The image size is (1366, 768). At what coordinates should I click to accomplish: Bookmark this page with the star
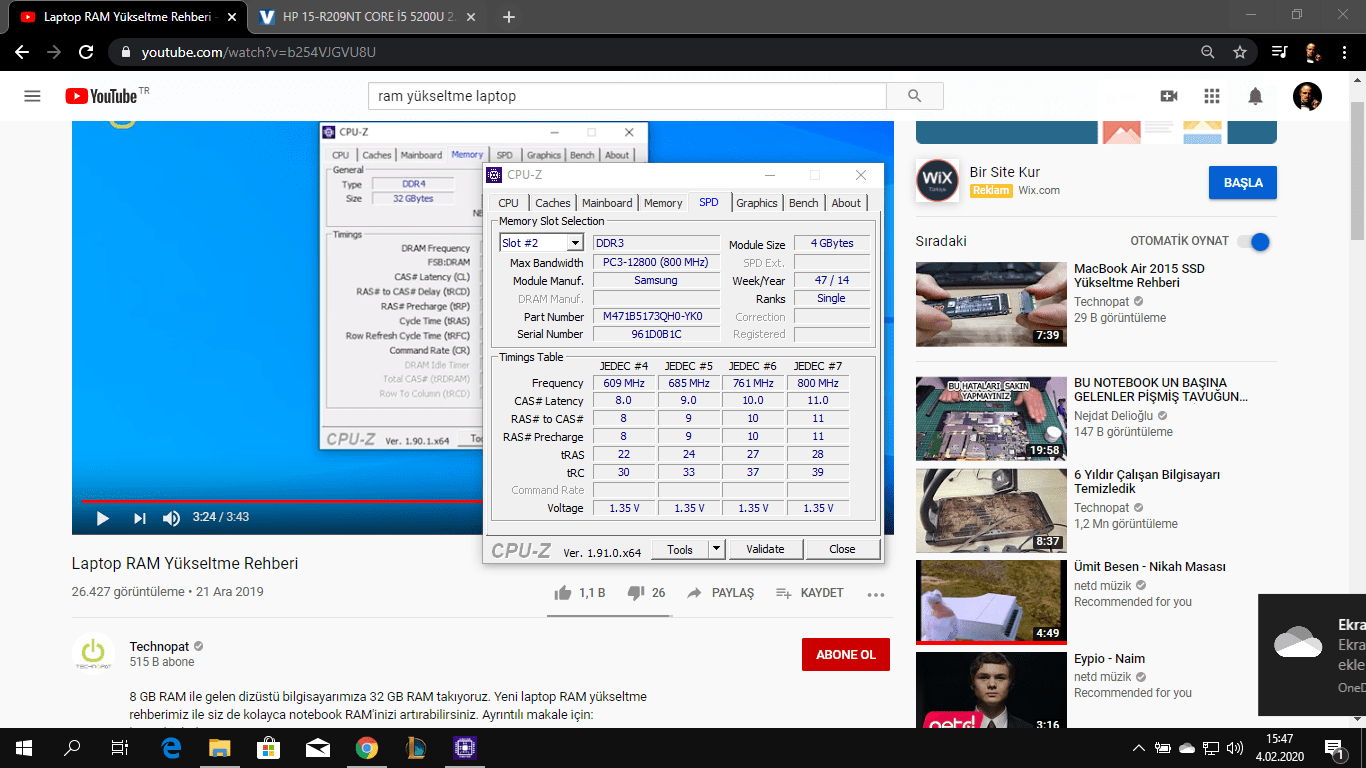pos(1240,52)
